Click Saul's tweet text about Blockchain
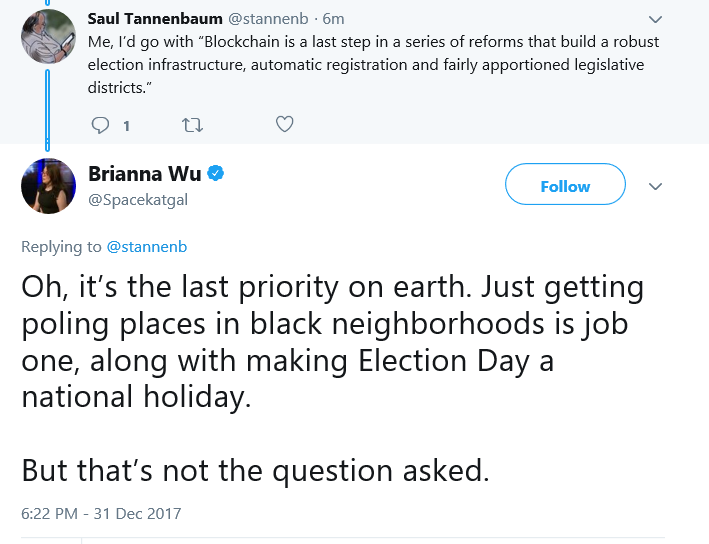The image size is (709, 544). (373, 64)
